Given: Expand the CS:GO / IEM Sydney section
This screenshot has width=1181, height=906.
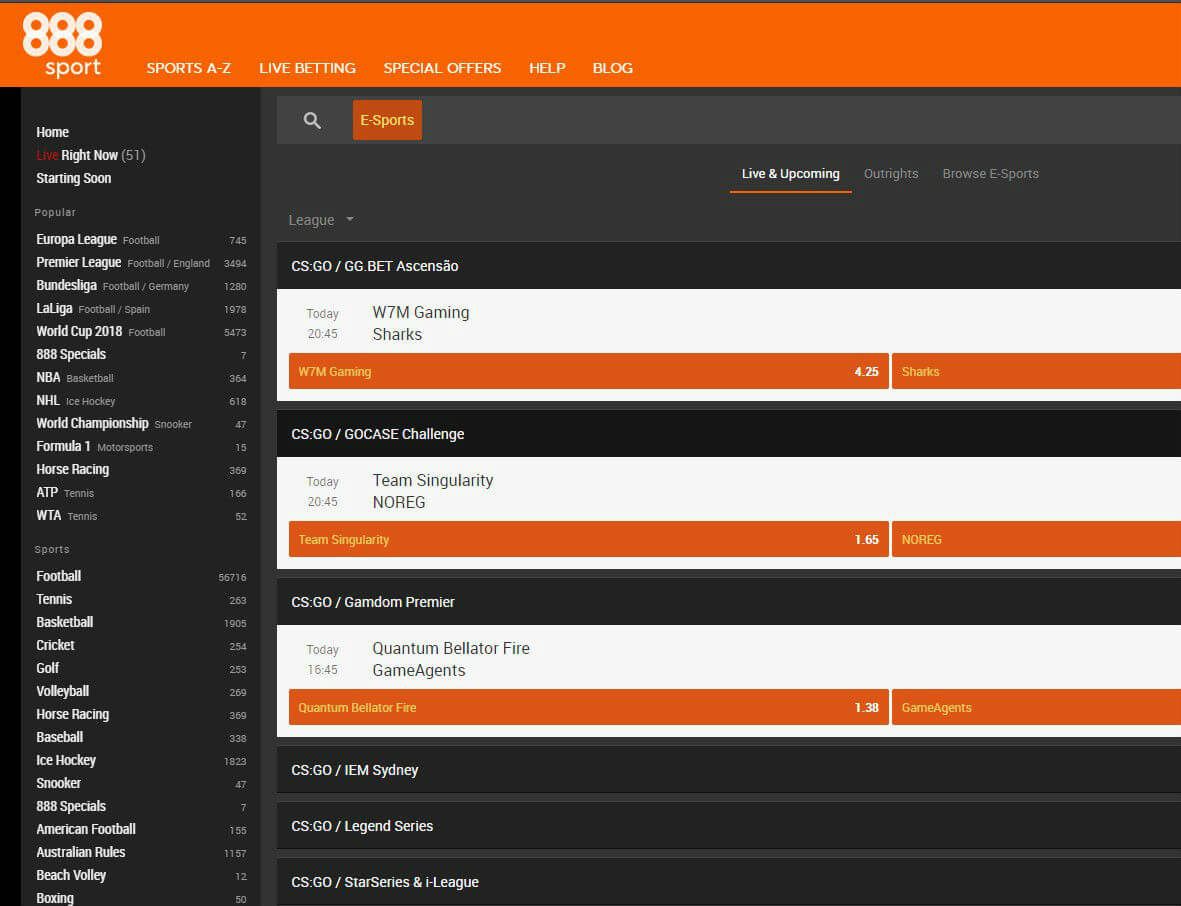Looking at the screenshot, I should [355, 770].
